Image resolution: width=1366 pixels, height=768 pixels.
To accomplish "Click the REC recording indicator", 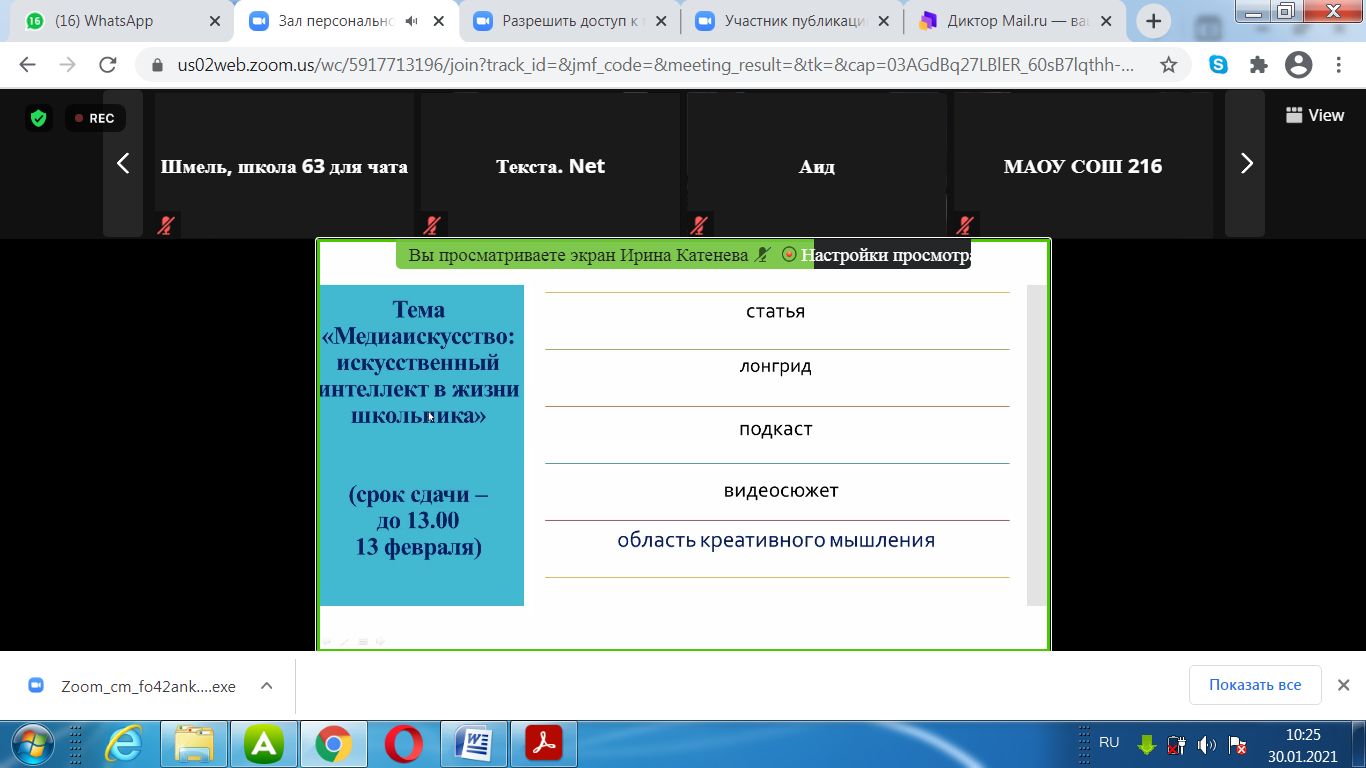I will pyautogui.click(x=95, y=118).
